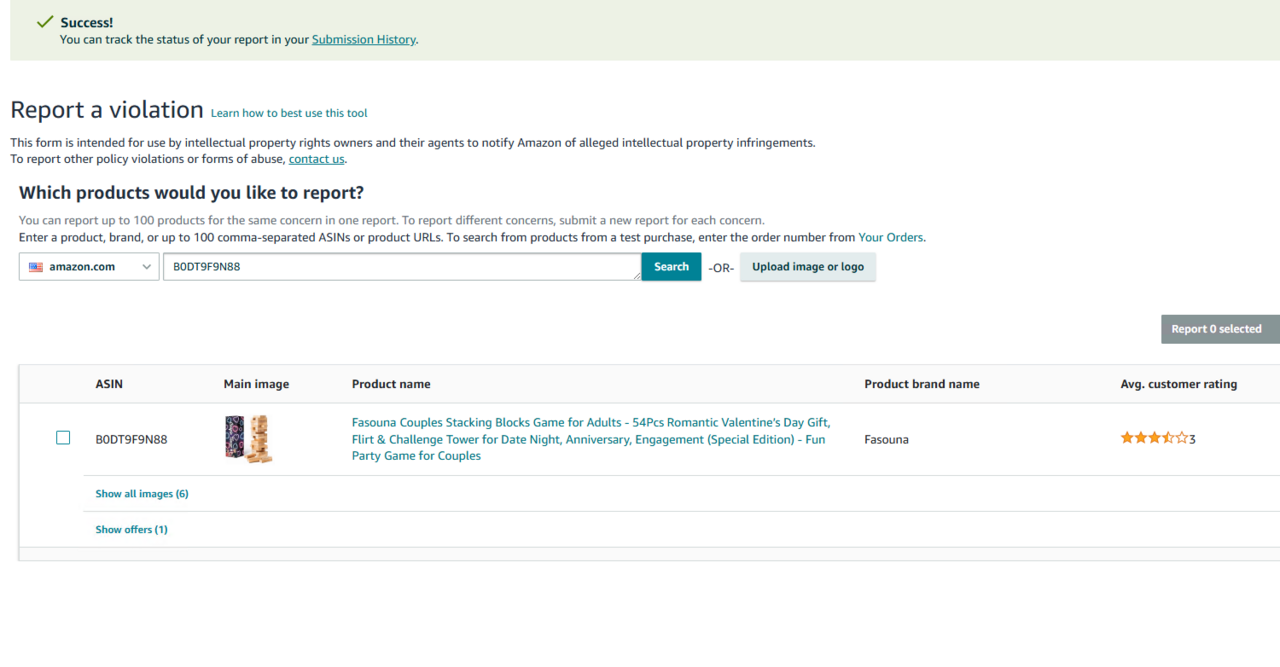Expand Show offers (1)
Screen dimensions: 1280x667
131,530
